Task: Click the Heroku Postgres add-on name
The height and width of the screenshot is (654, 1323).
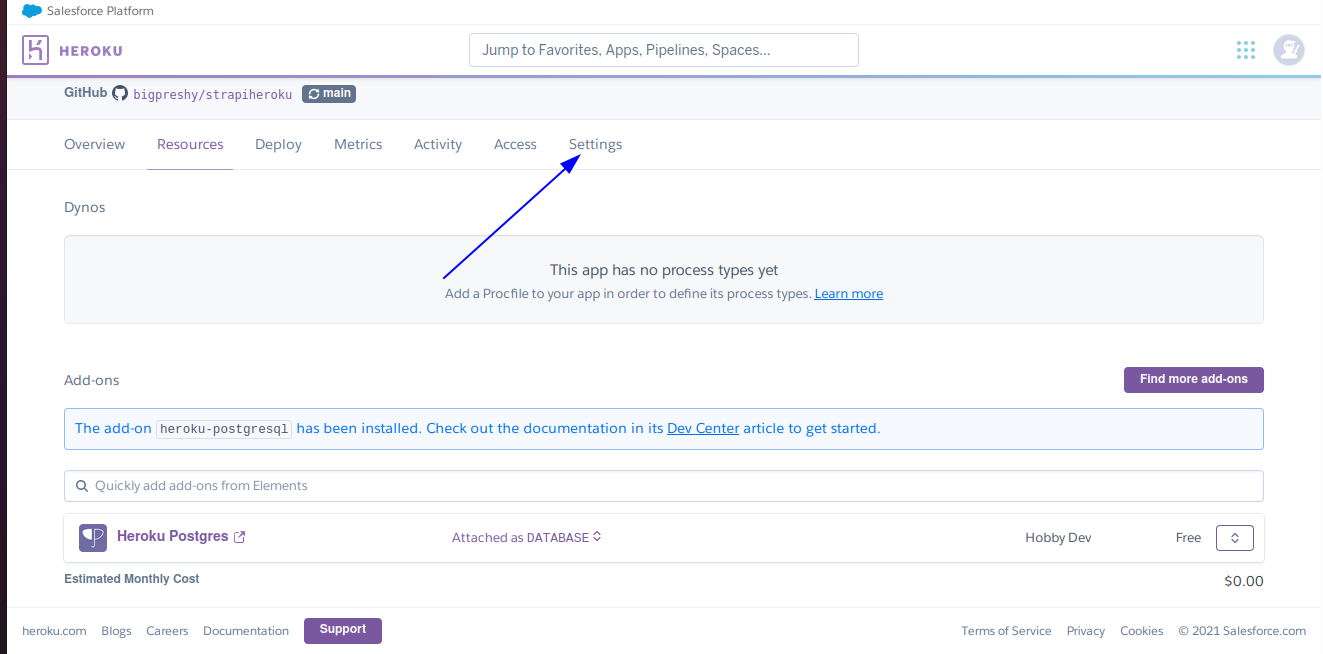Action: click(173, 536)
